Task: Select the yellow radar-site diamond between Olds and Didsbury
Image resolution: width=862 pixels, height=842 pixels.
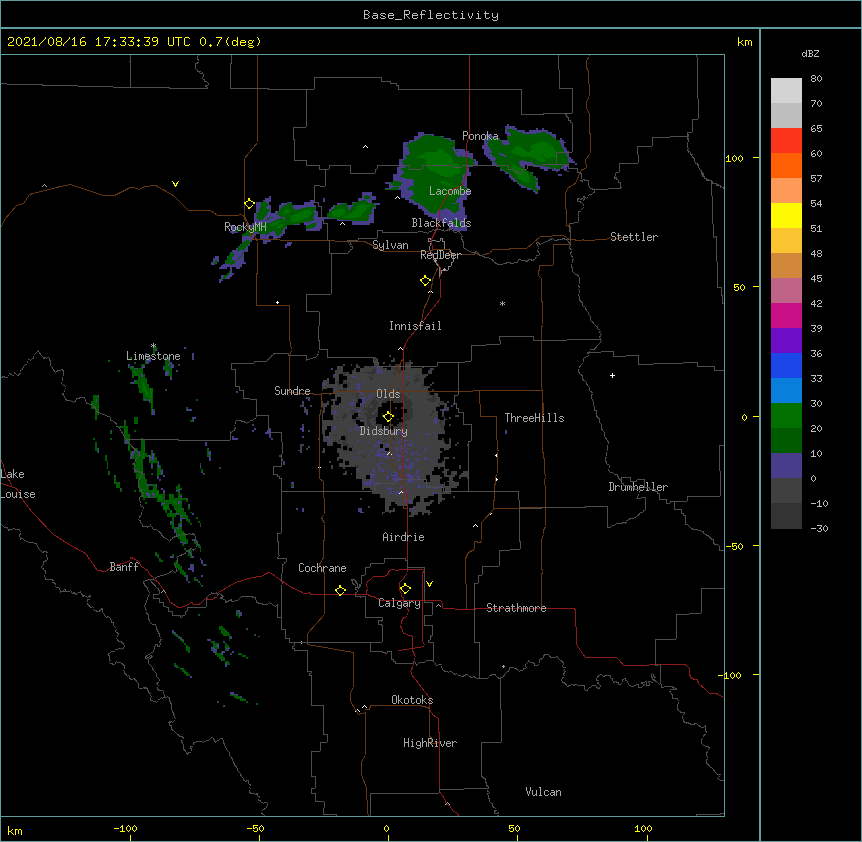Action: (388, 416)
